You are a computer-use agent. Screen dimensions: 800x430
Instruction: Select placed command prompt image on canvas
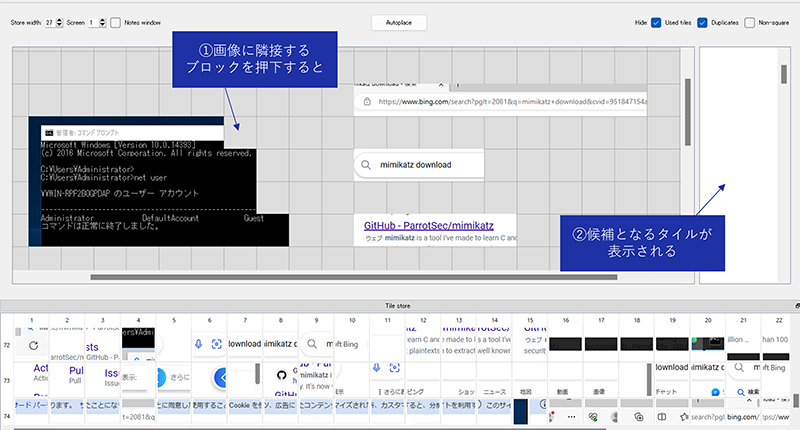click(159, 181)
